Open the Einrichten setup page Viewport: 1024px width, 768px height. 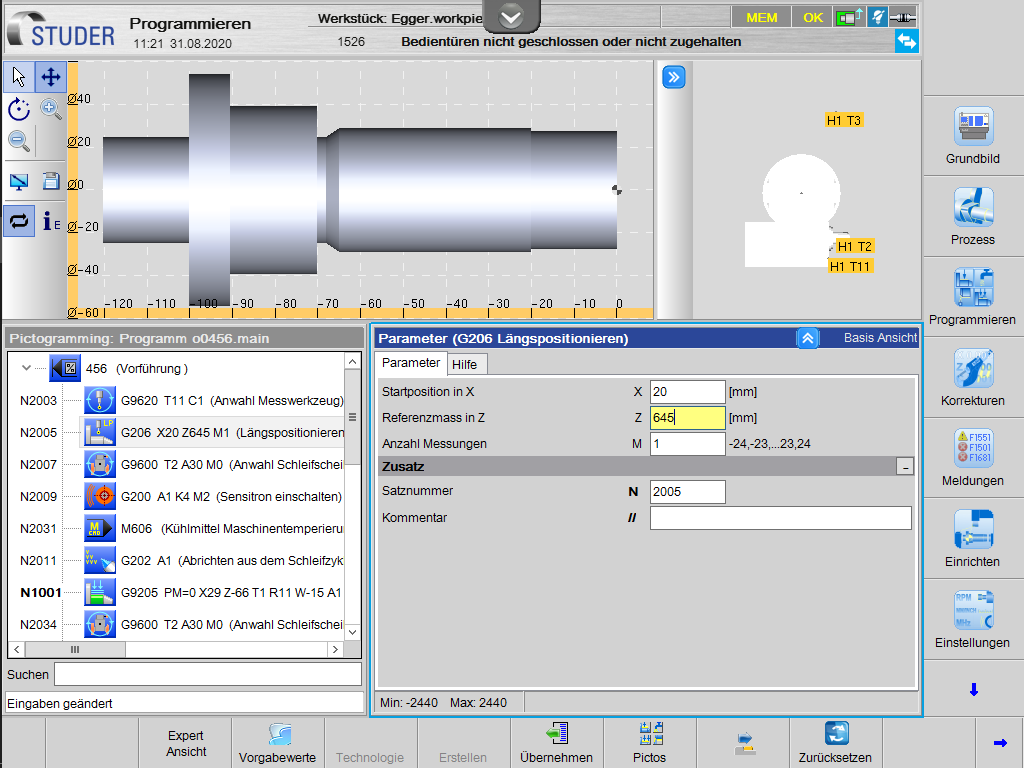click(973, 538)
